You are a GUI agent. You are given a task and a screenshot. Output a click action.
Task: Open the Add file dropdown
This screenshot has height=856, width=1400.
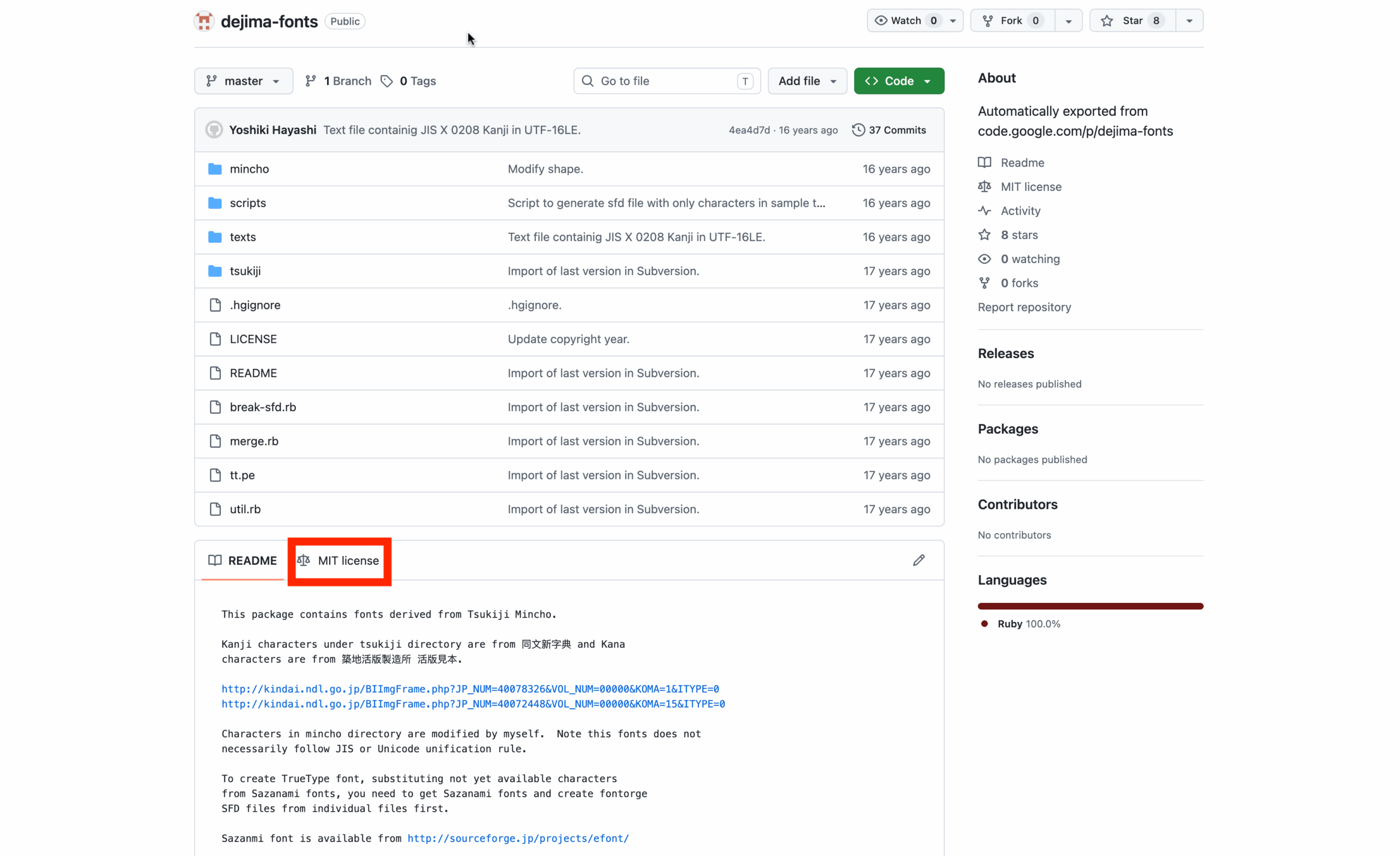tap(807, 81)
